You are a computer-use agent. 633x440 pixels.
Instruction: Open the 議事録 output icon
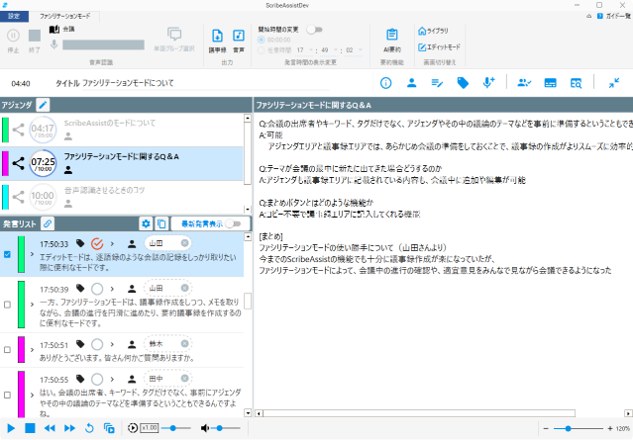[x=218, y=40]
